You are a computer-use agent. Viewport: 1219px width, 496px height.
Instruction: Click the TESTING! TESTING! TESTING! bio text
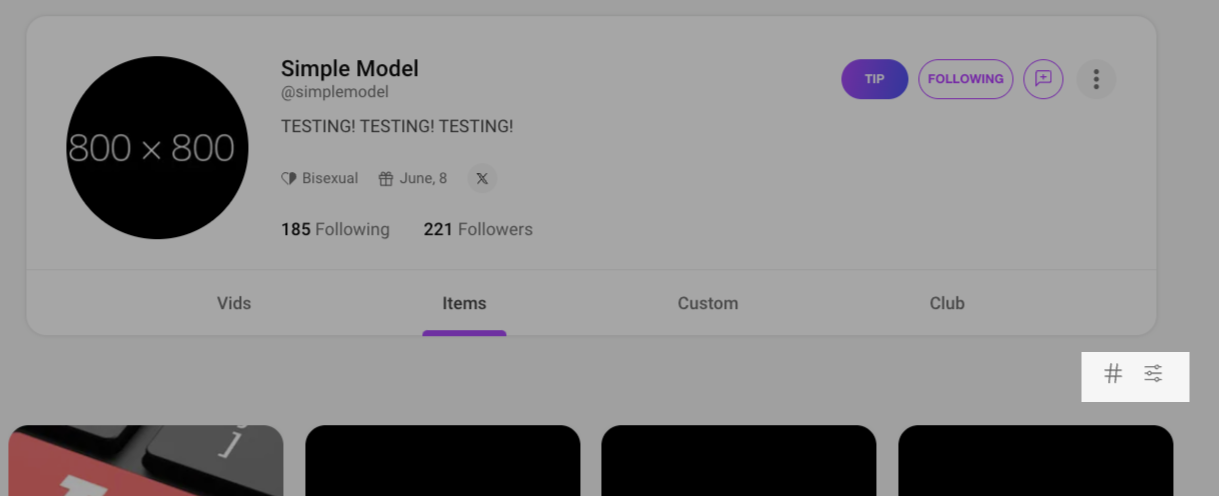(396, 126)
